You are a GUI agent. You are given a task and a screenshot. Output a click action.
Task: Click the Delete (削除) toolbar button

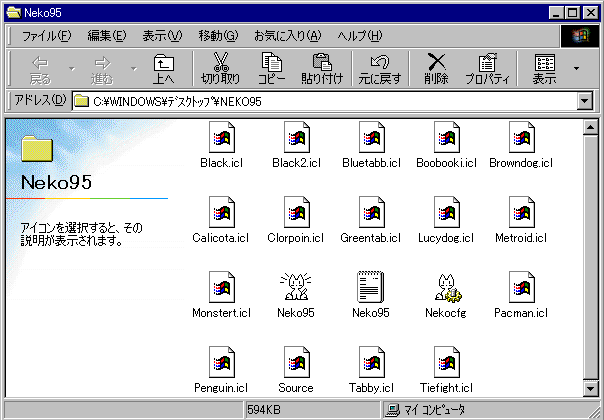pos(436,69)
